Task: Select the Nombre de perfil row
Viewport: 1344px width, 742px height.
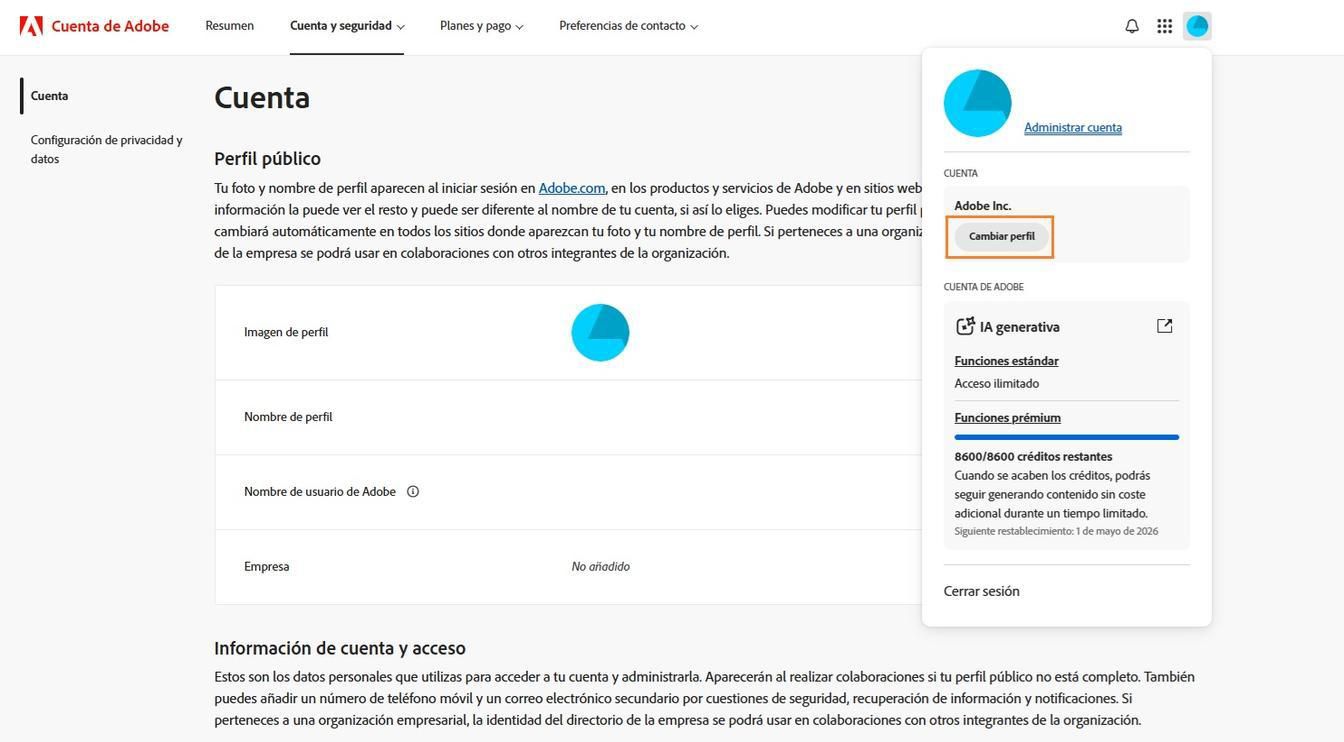Action: coord(568,417)
